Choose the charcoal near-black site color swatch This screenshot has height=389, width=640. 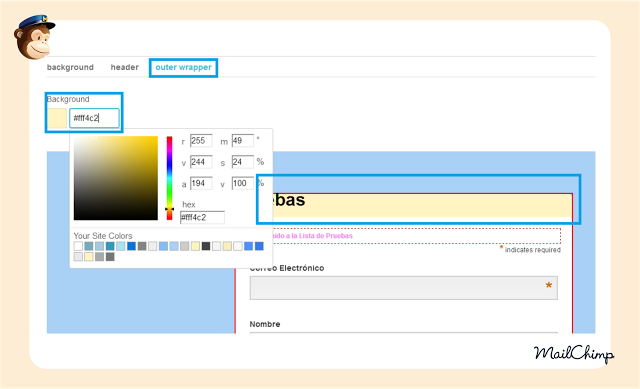point(206,246)
